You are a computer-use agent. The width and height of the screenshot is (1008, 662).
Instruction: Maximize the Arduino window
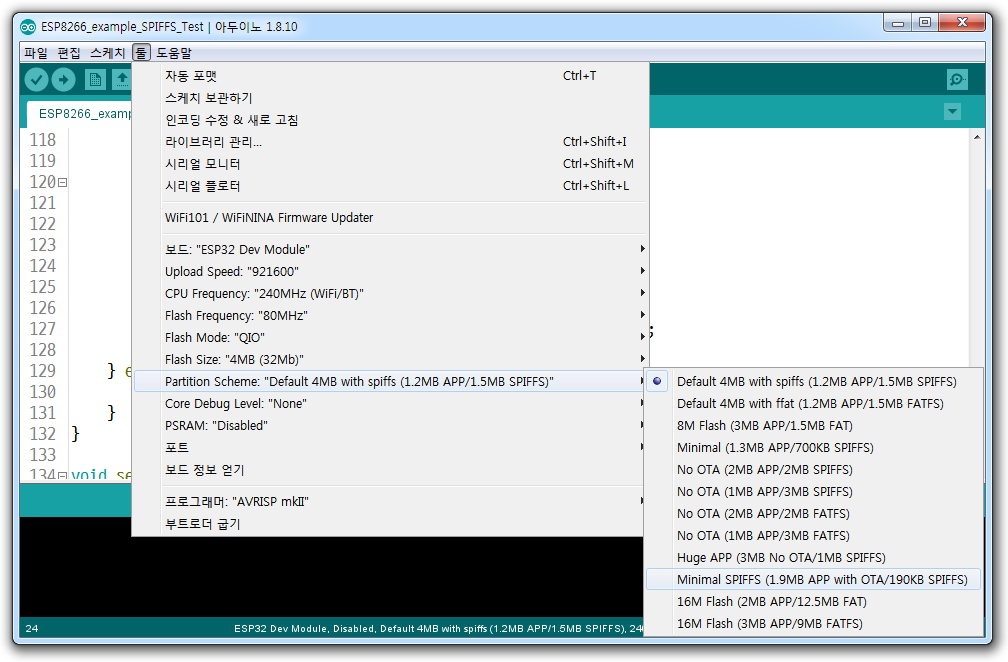point(924,23)
